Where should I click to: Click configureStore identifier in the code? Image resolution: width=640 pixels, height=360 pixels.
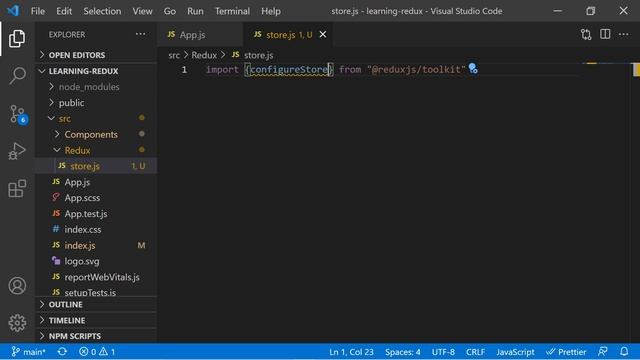click(289, 69)
